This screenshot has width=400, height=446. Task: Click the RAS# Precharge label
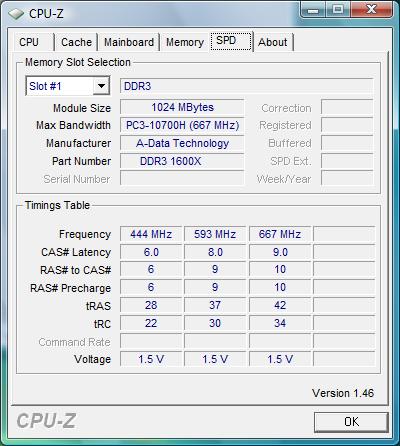coord(71,288)
